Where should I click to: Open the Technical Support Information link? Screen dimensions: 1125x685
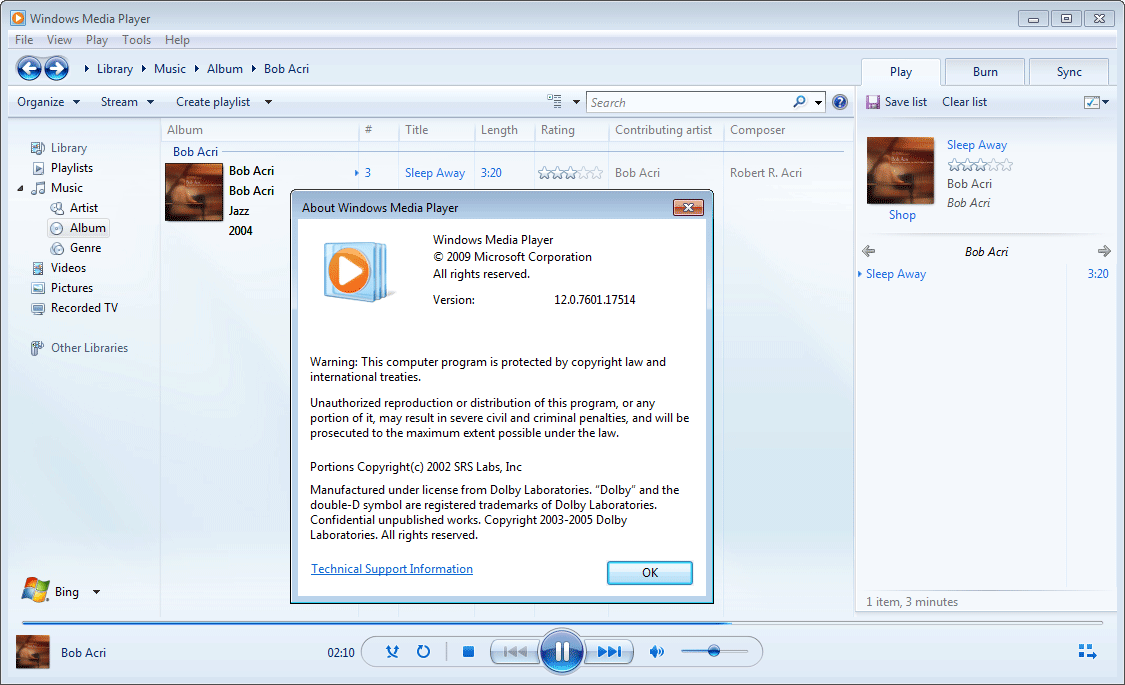pyautogui.click(x=392, y=569)
